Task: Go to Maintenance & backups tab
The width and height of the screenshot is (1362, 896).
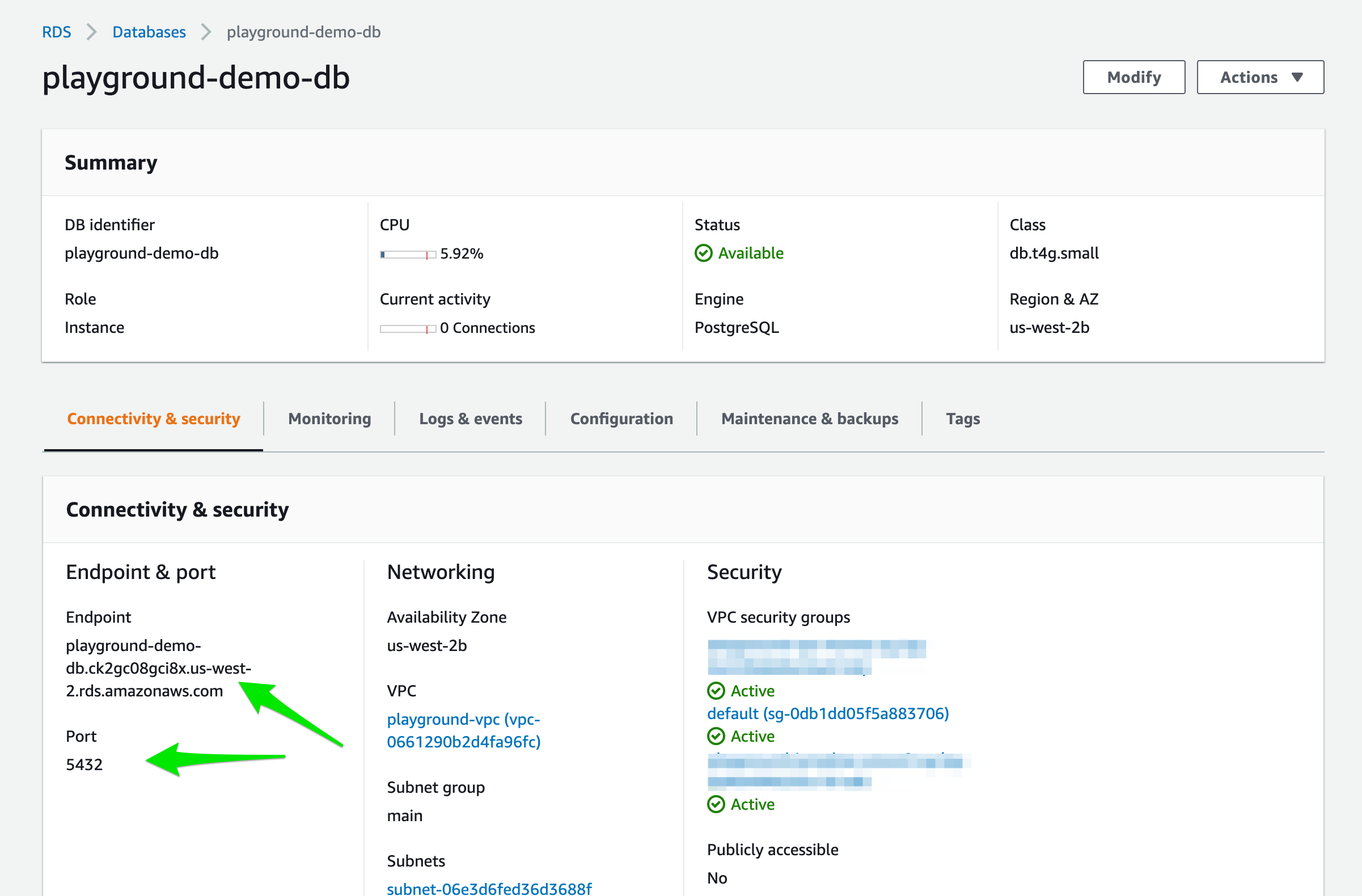Action: coord(810,419)
